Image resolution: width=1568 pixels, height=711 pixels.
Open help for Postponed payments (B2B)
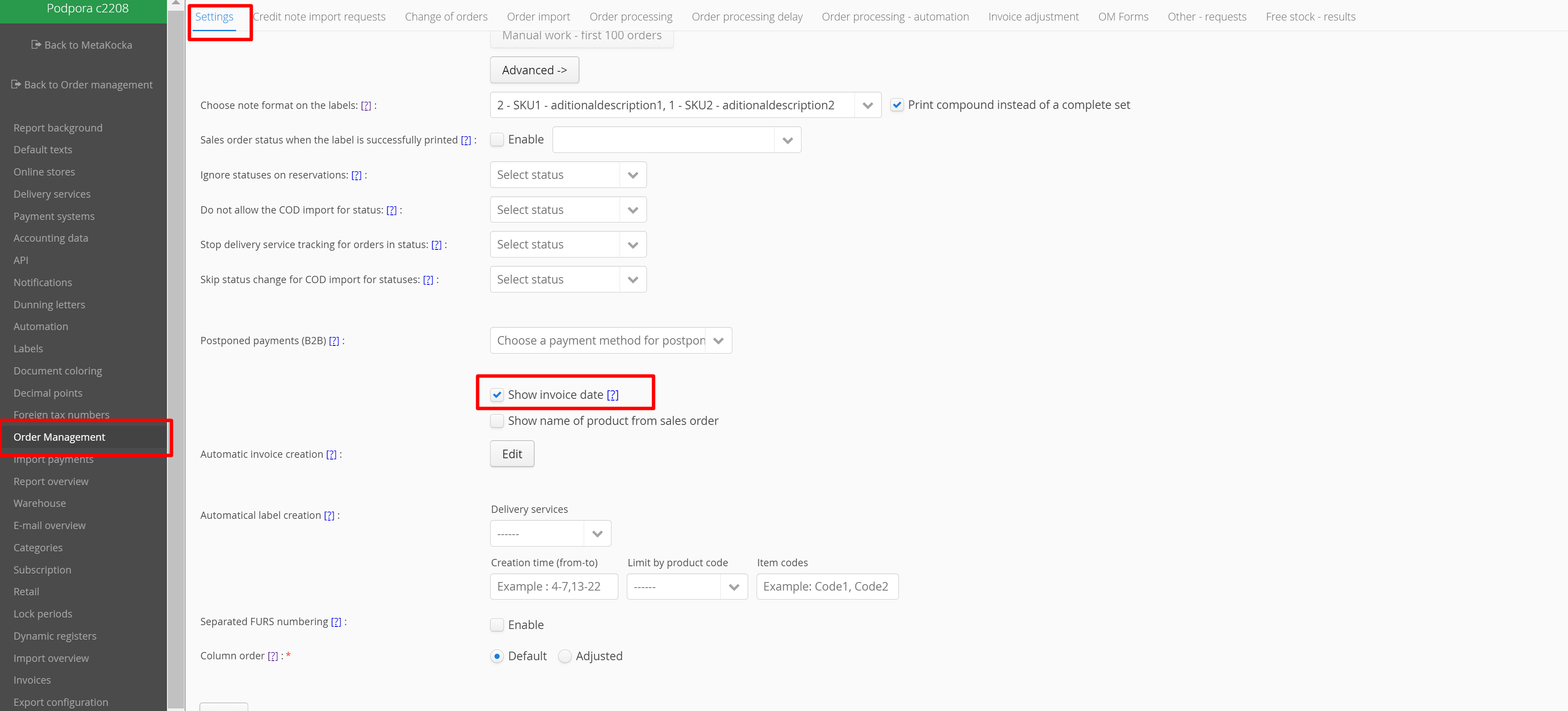(x=333, y=341)
